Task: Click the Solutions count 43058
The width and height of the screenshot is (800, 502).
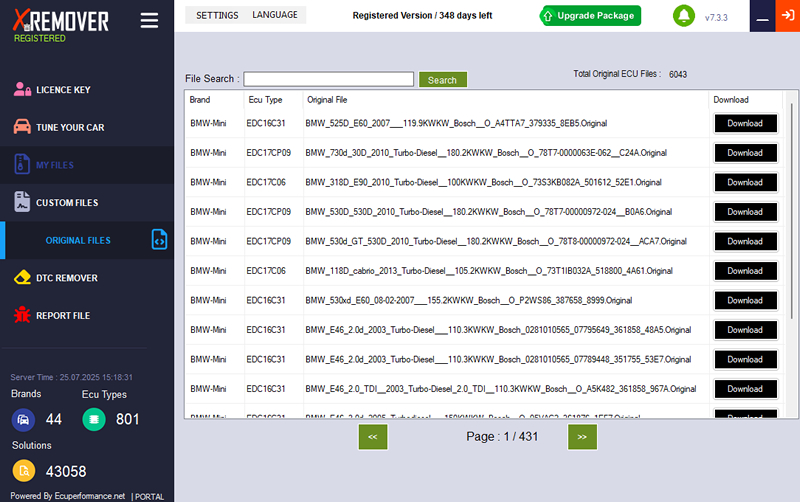Action: (66, 471)
